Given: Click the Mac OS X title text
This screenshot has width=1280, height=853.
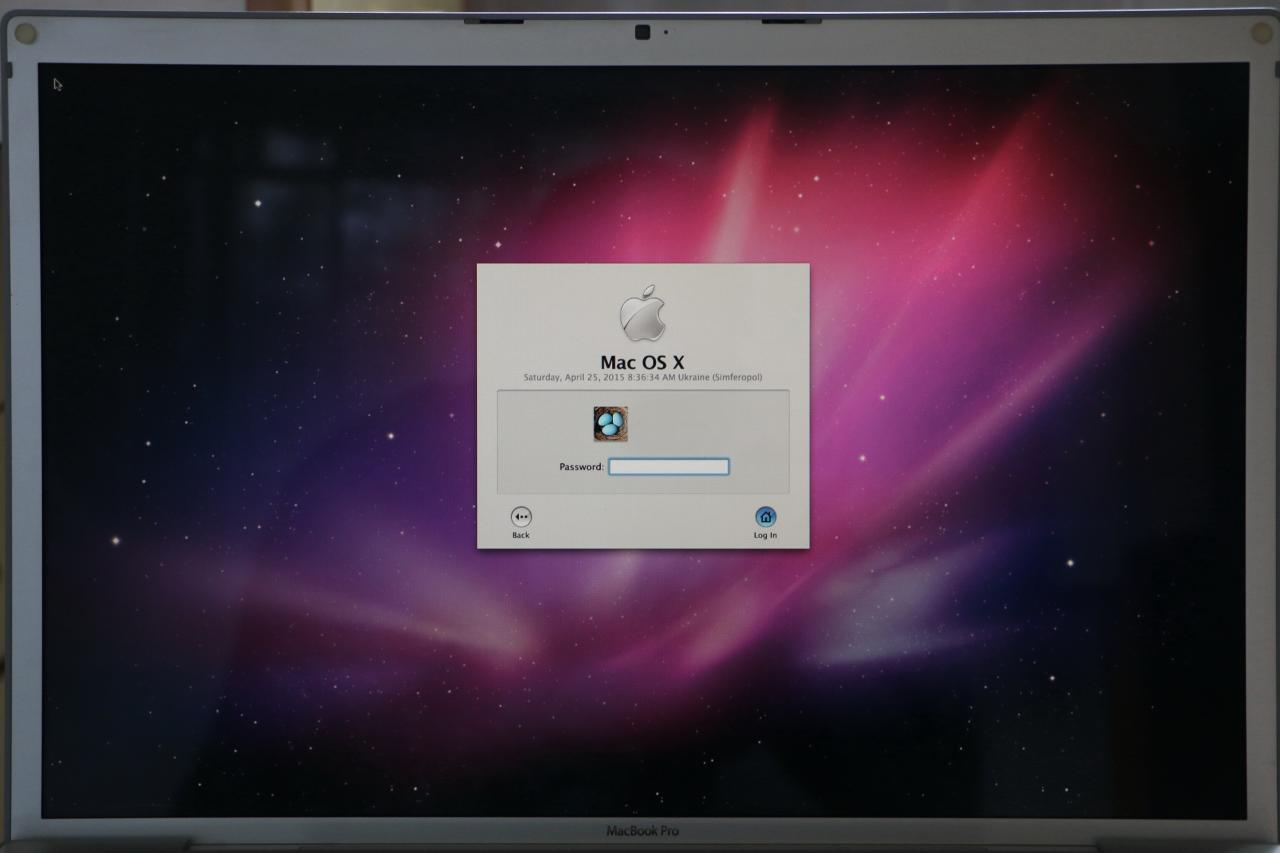Looking at the screenshot, I should tap(642, 362).
